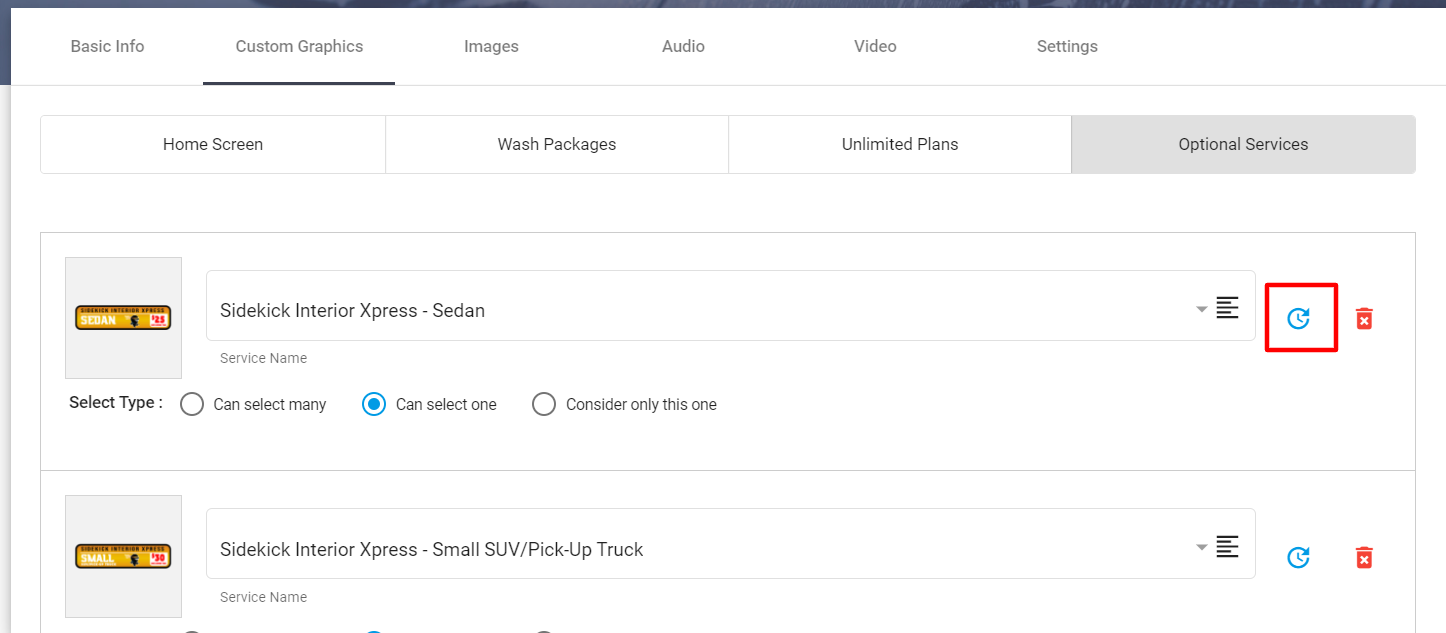
Task: Open the Service Name selection list for Sedan
Action: pyautogui.click(x=1201, y=310)
